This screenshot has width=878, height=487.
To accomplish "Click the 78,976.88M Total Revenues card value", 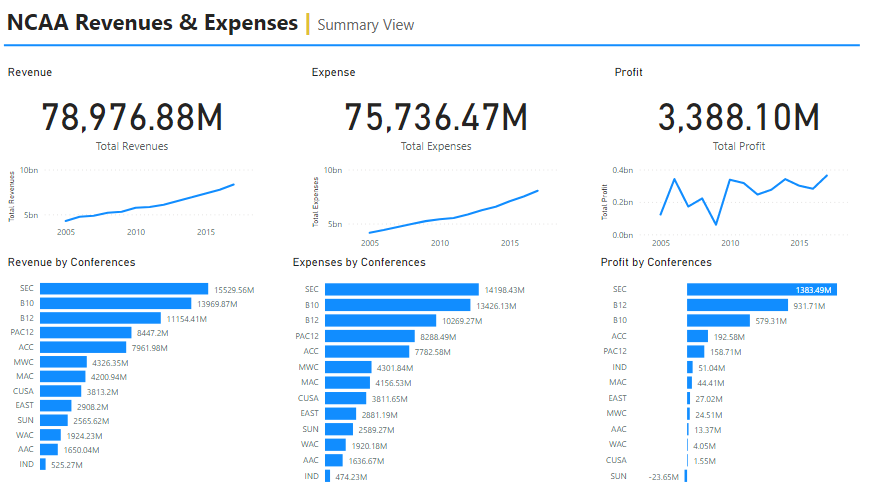I will (x=132, y=118).
